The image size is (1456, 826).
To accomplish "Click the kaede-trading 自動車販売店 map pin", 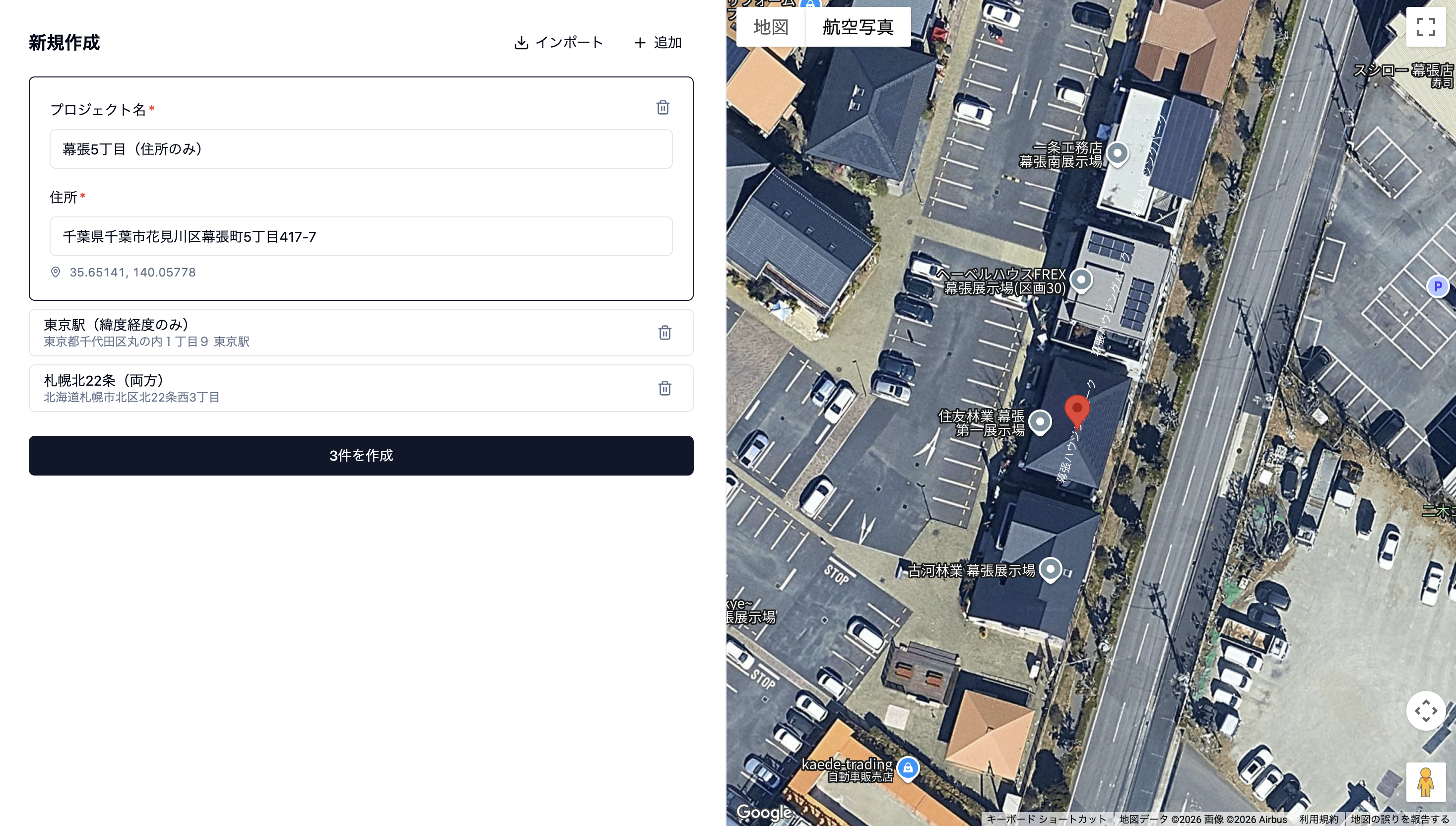I will point(908,769).
